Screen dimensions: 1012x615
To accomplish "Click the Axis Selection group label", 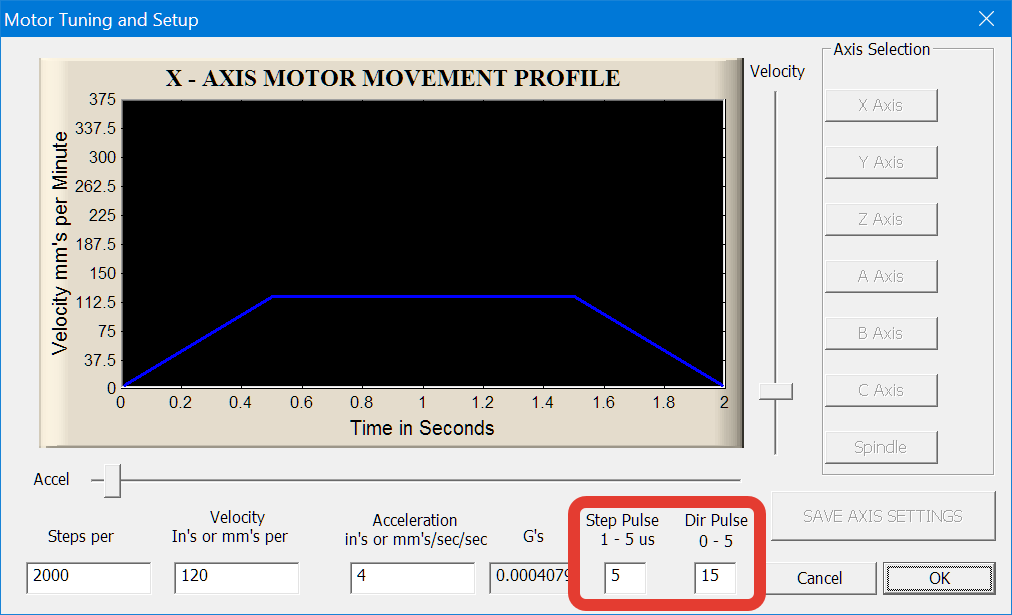I will 882,49.
